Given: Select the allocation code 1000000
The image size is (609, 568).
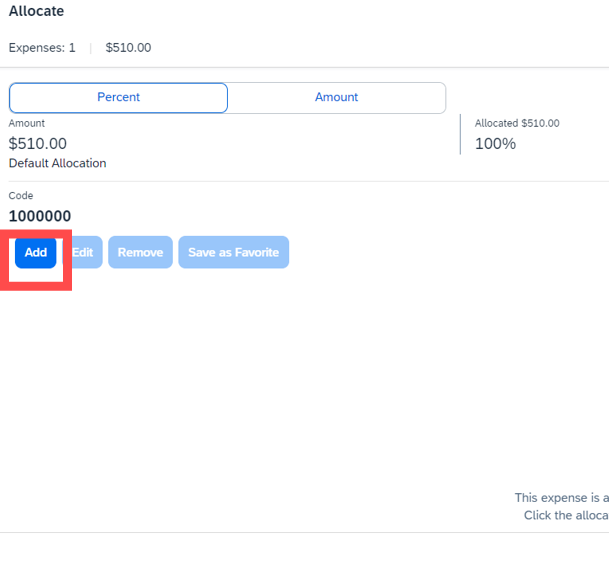Looking at the screenshot, I should click(x=40, y=216).
